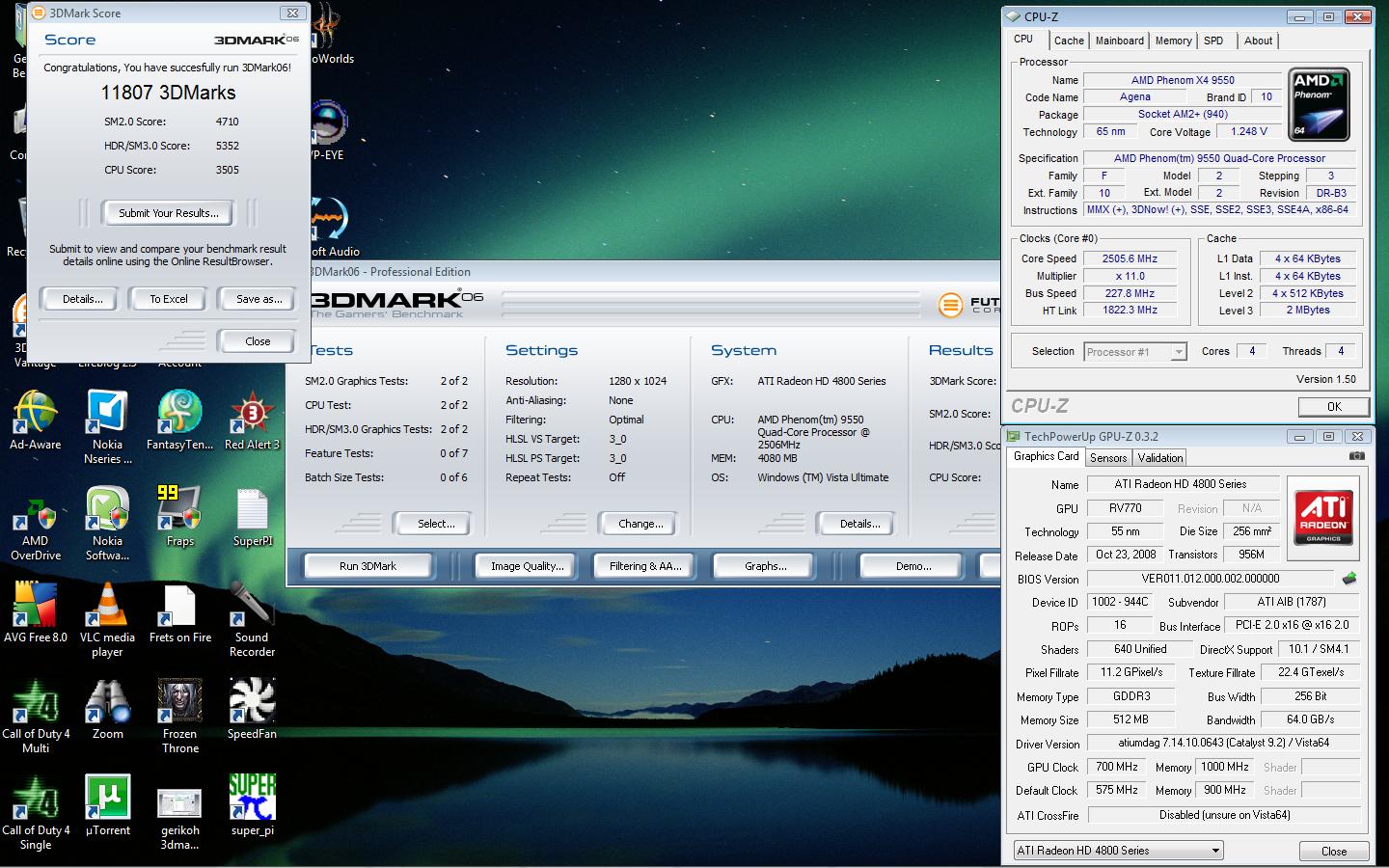Click the GPU Clock 700 MHz field
Image resolution: width=1389 pixels, height=868 pixels.
(1117, 768)
